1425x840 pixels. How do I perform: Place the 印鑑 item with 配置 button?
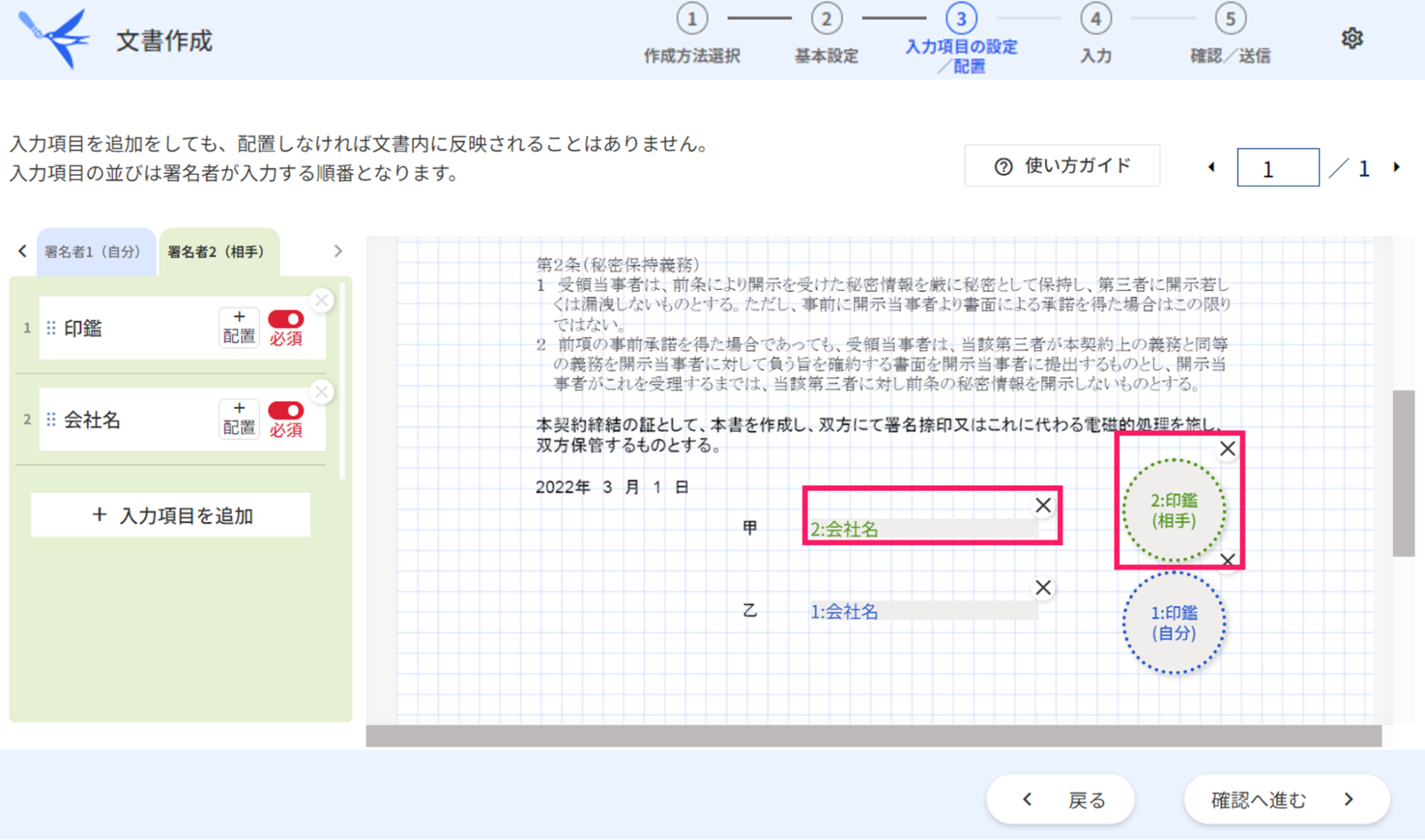coord(239,328)
